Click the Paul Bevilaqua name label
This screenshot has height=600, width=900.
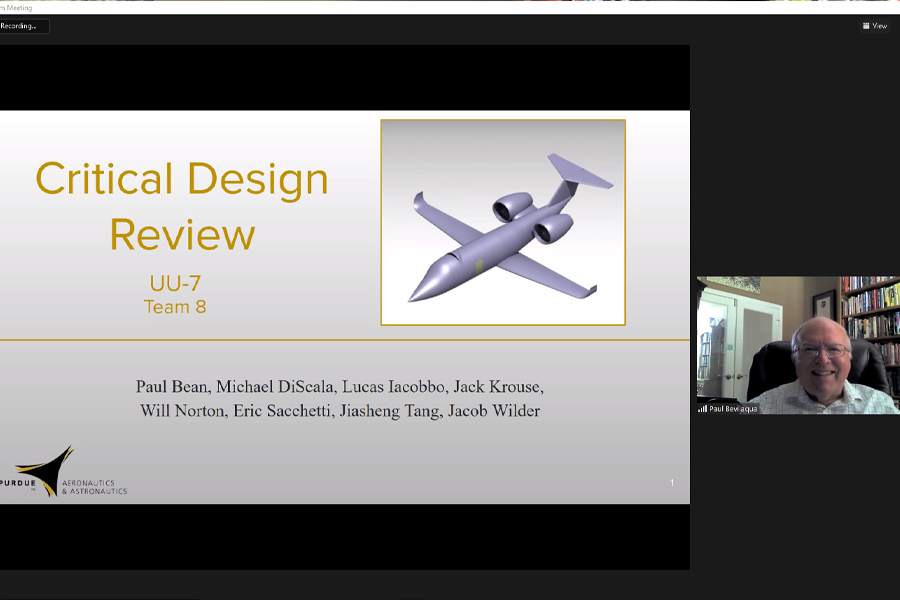pyautogui.click(x=735, y=408)
